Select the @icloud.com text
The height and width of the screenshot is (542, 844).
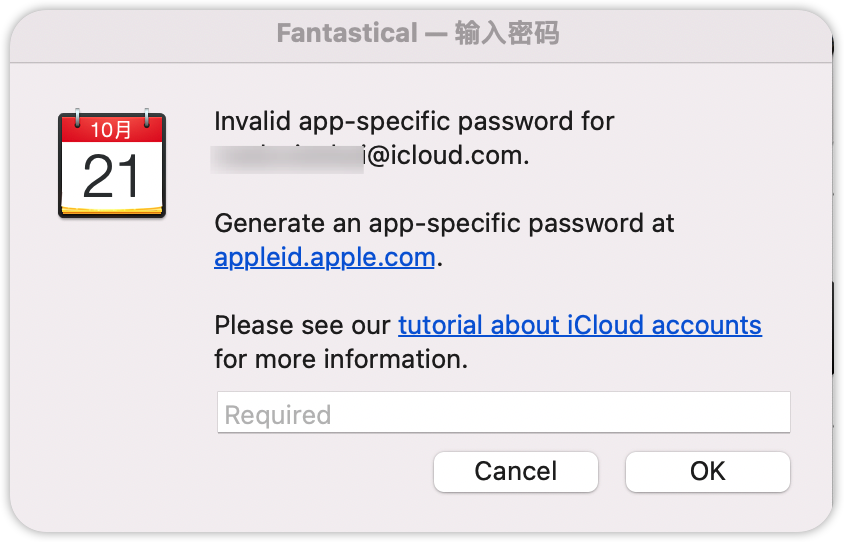pyautogui.click(x=446, y=156)
